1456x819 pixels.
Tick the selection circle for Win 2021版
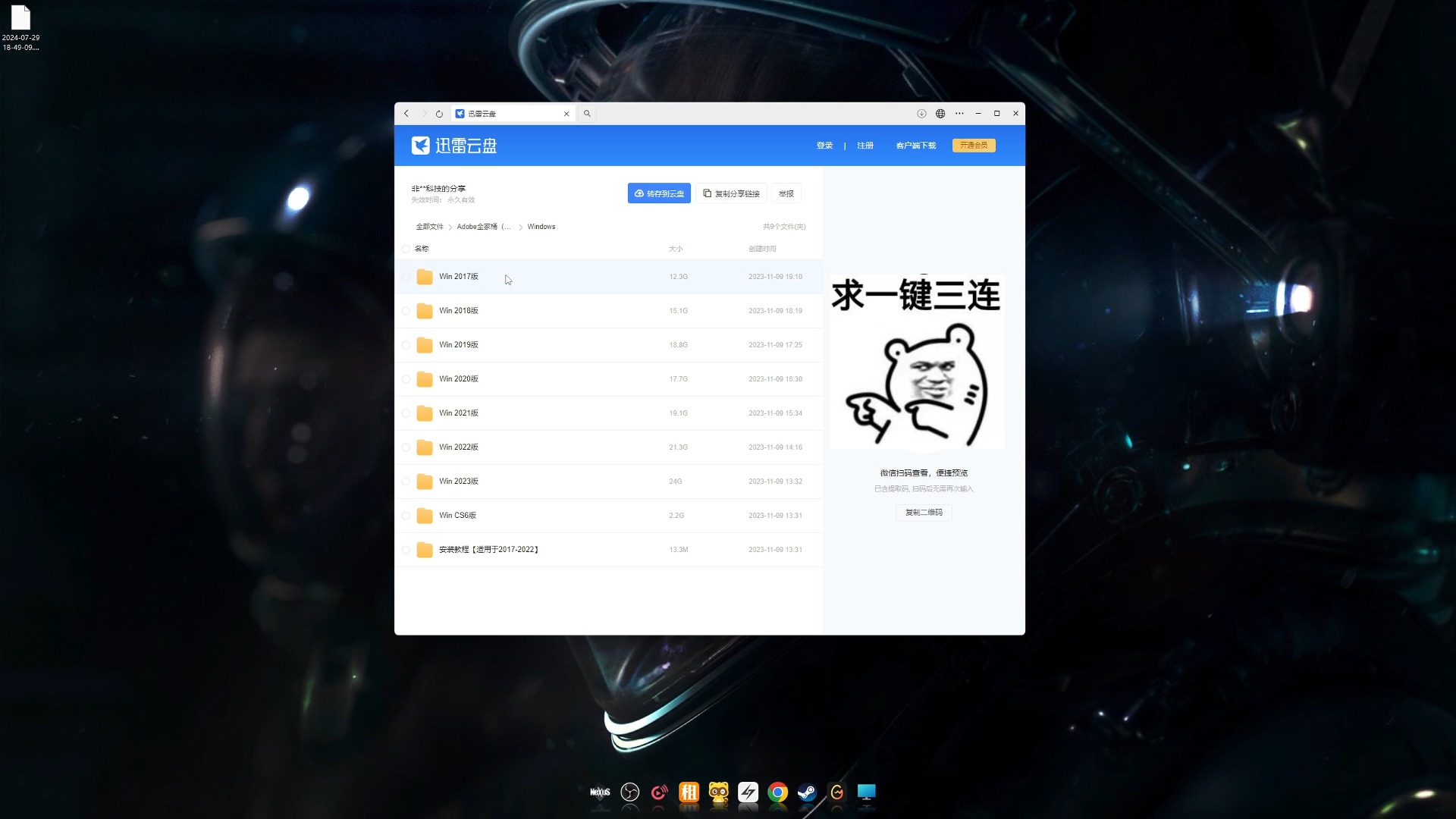tap(406, 413)
